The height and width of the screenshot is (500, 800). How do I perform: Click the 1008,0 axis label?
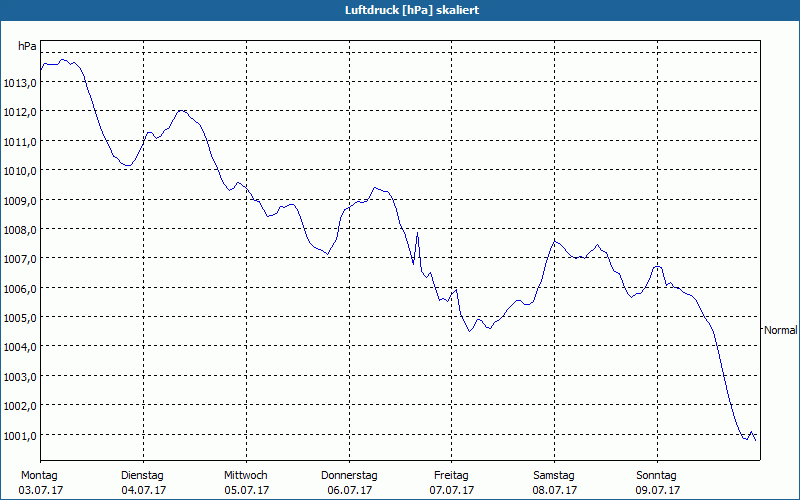click(20, 230)
